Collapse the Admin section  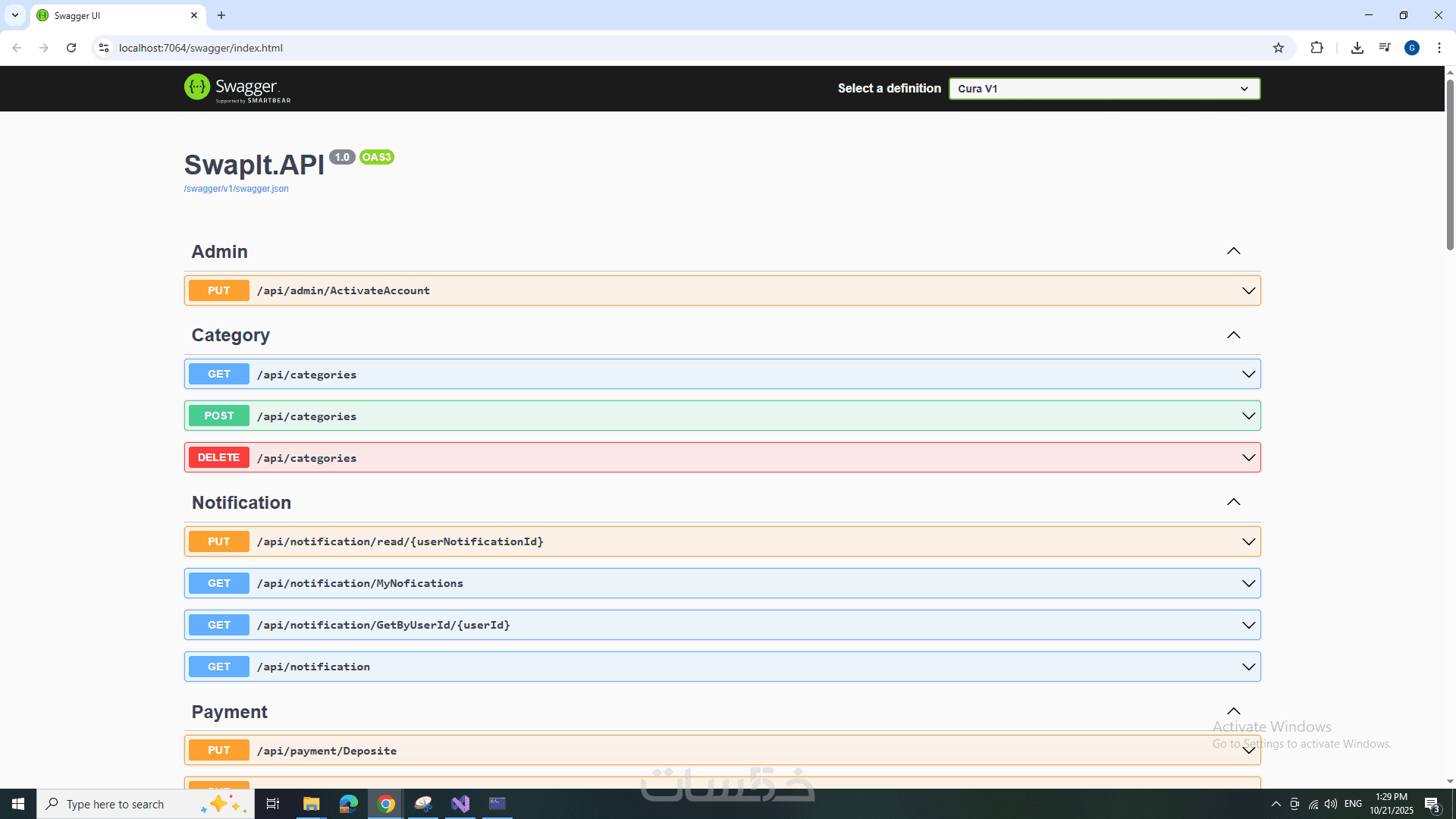1233,251
